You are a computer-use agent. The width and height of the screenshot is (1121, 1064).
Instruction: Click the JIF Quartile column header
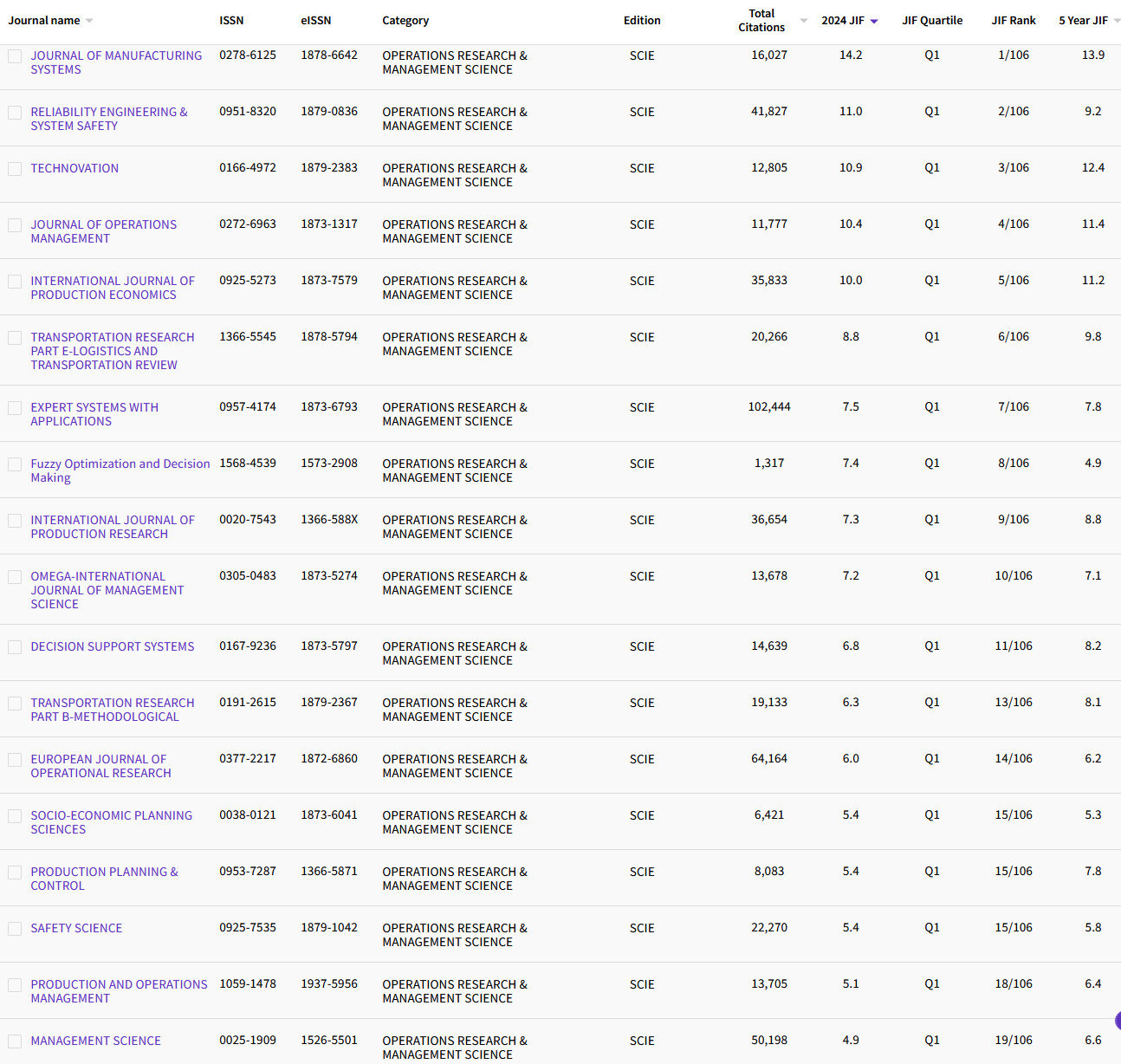point(932,20)
